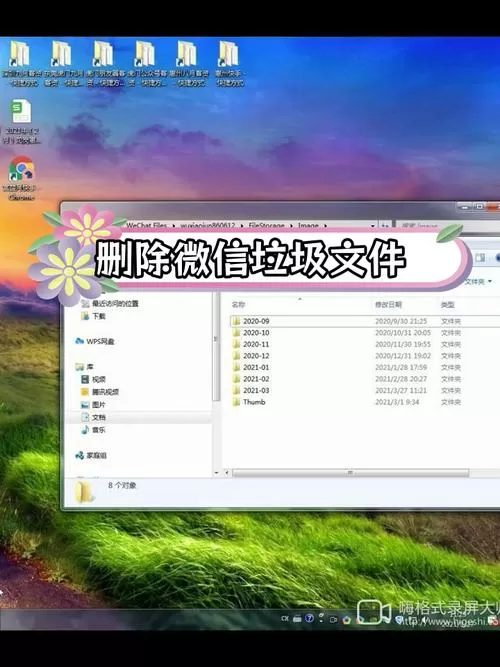Select 家庭组 in the sidebar
Screen dimensions: 500x667
(91, 455)
